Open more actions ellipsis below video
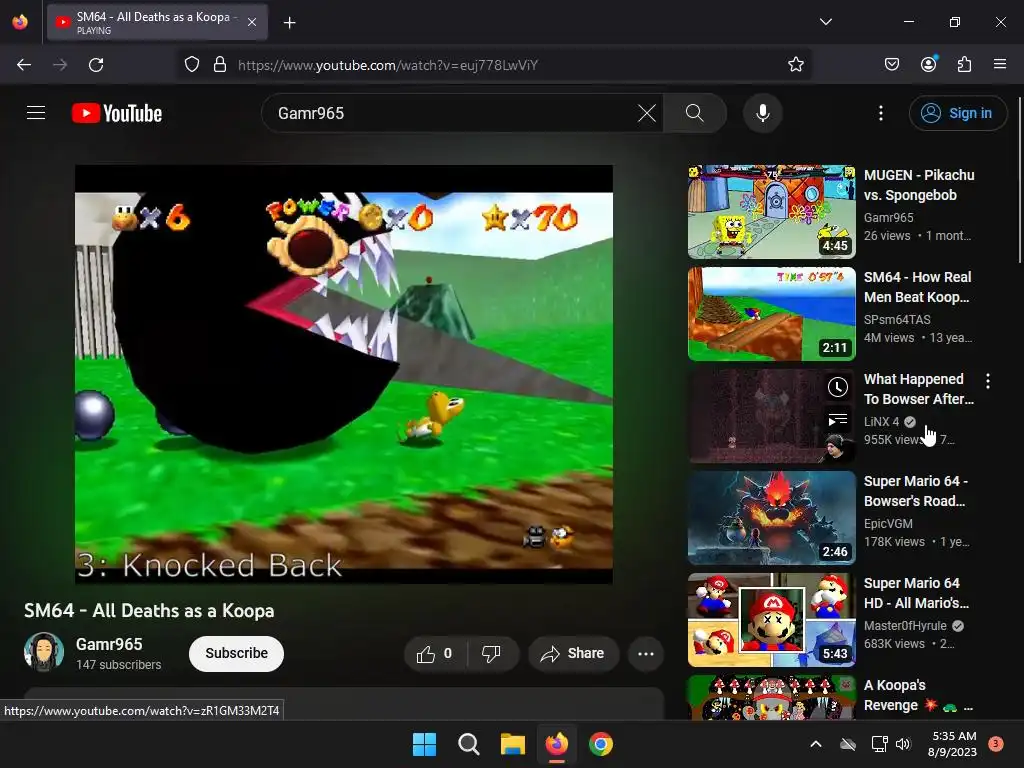1024x768 pixels. (646, 654)
